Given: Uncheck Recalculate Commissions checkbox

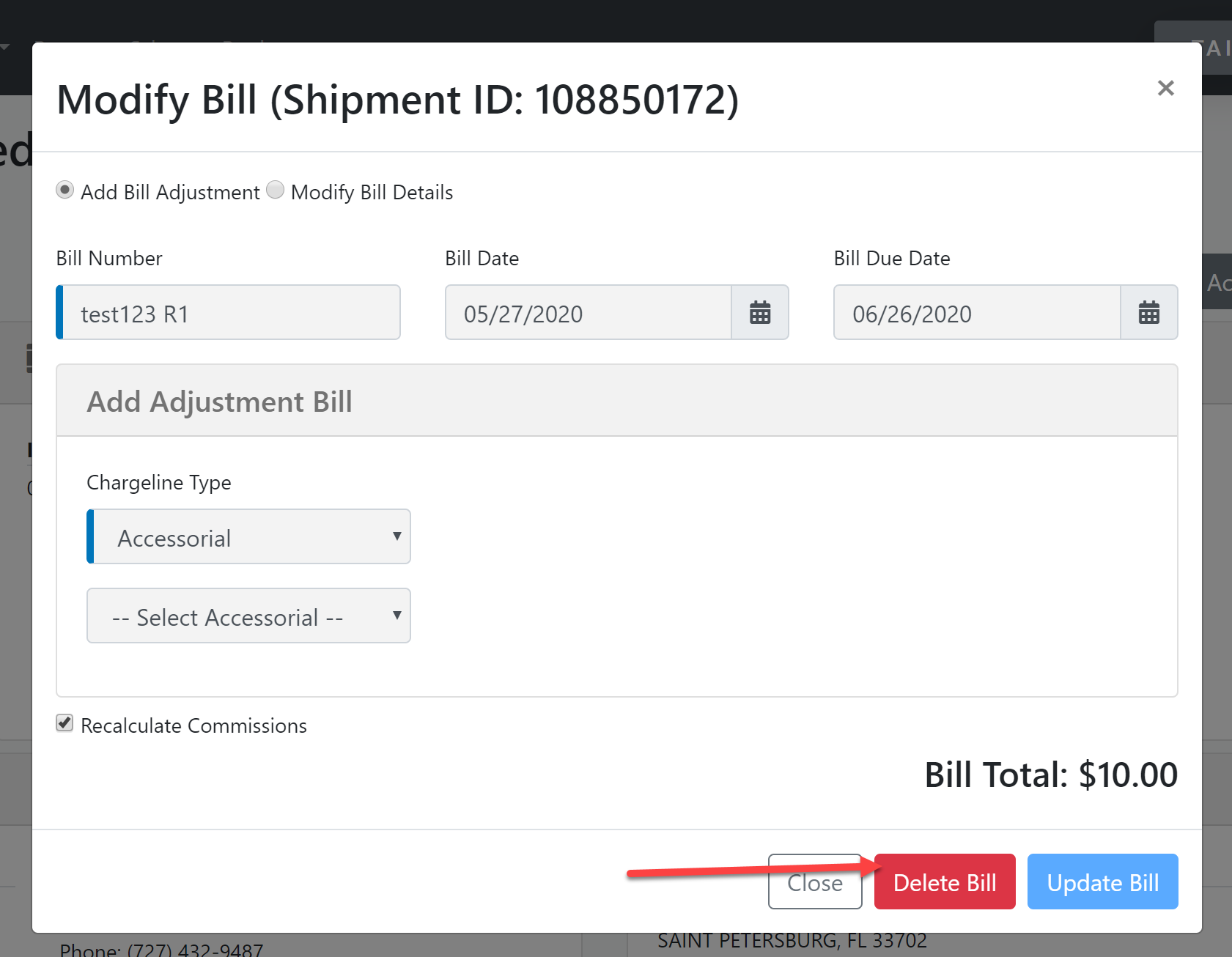Looking at the screenshot, I should pyautogui.click(x=64, y=724).
